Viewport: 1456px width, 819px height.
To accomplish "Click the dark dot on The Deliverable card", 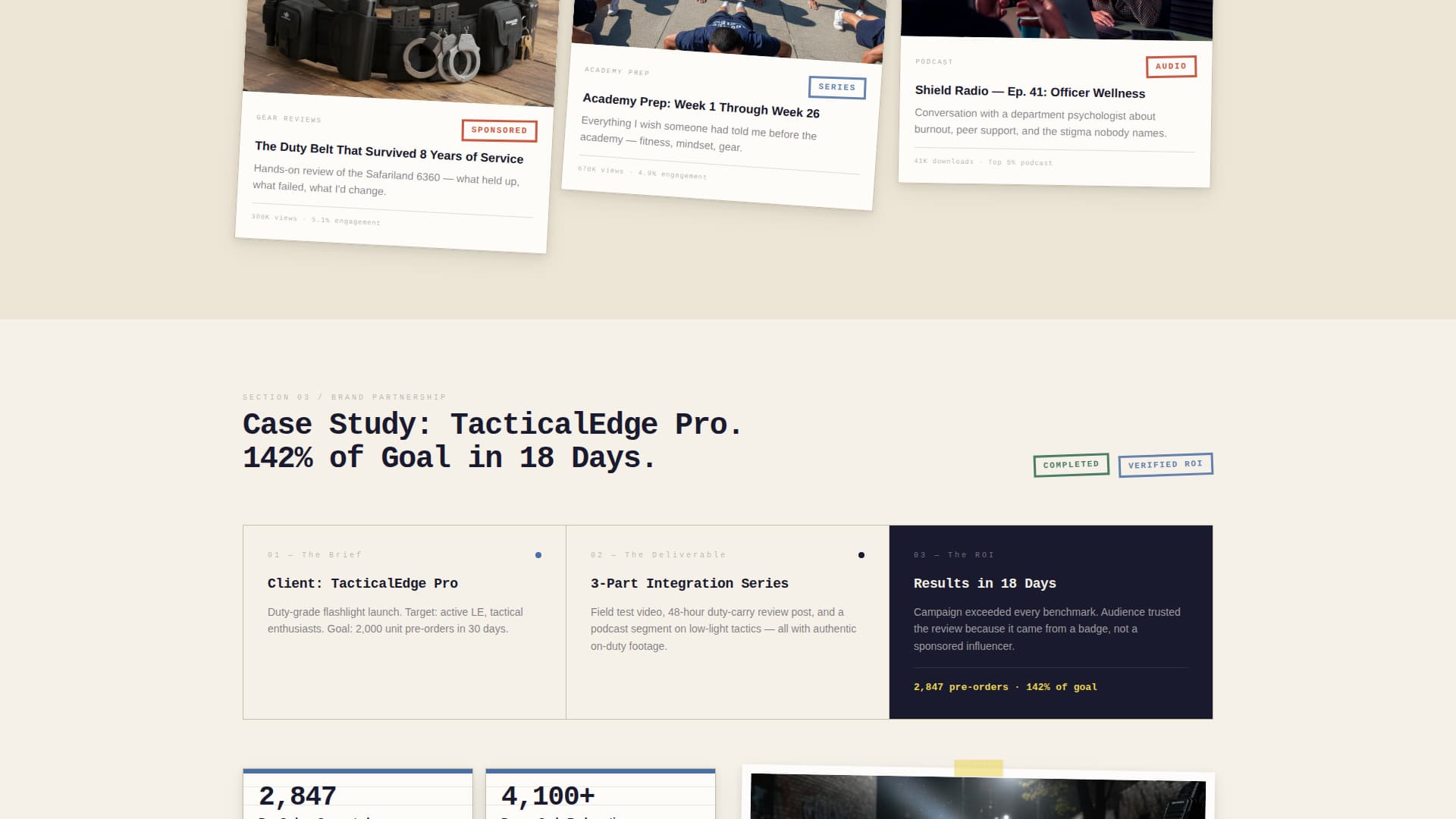I will click(861, 555).
